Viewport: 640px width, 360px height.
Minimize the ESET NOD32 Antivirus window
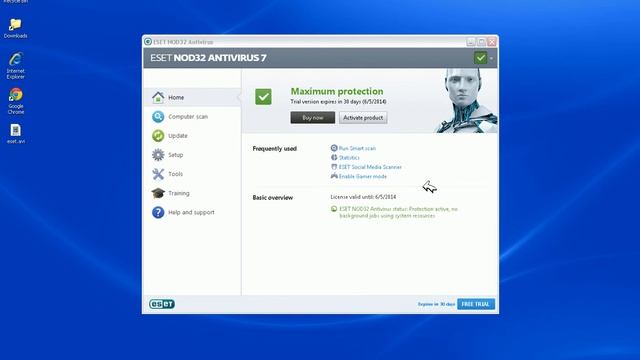pyautogui.click(x=471, y=42)
